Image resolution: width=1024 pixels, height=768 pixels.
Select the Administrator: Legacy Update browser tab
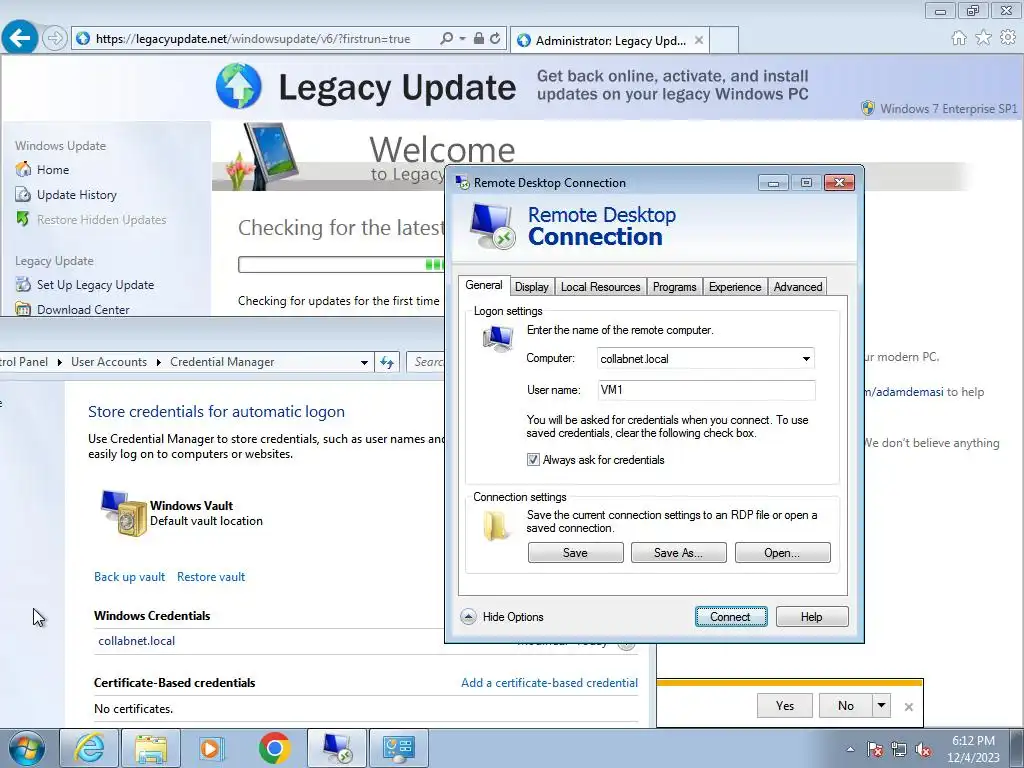click(x=611, y=40)
